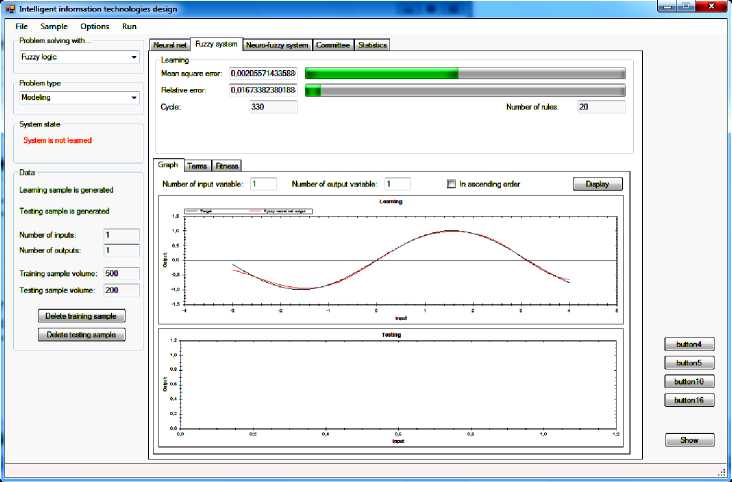Open the Options menu

(95, 25)
